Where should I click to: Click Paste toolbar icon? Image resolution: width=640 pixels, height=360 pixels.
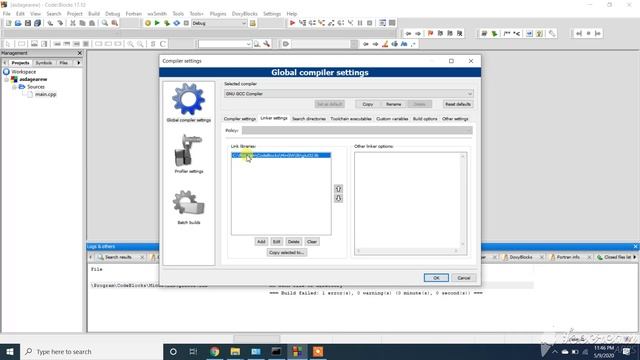(92, 23)
